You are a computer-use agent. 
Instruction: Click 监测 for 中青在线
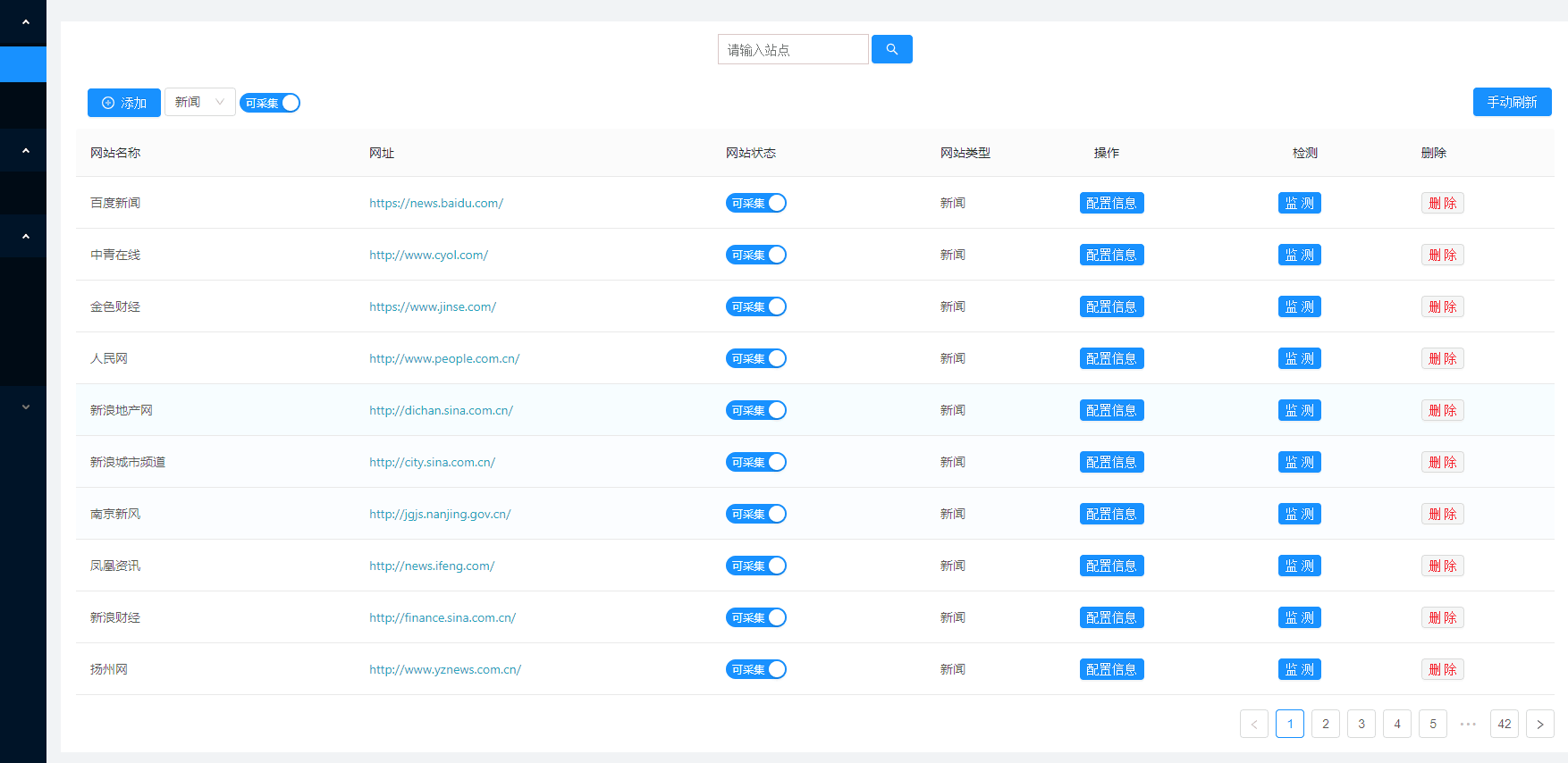1299,255
